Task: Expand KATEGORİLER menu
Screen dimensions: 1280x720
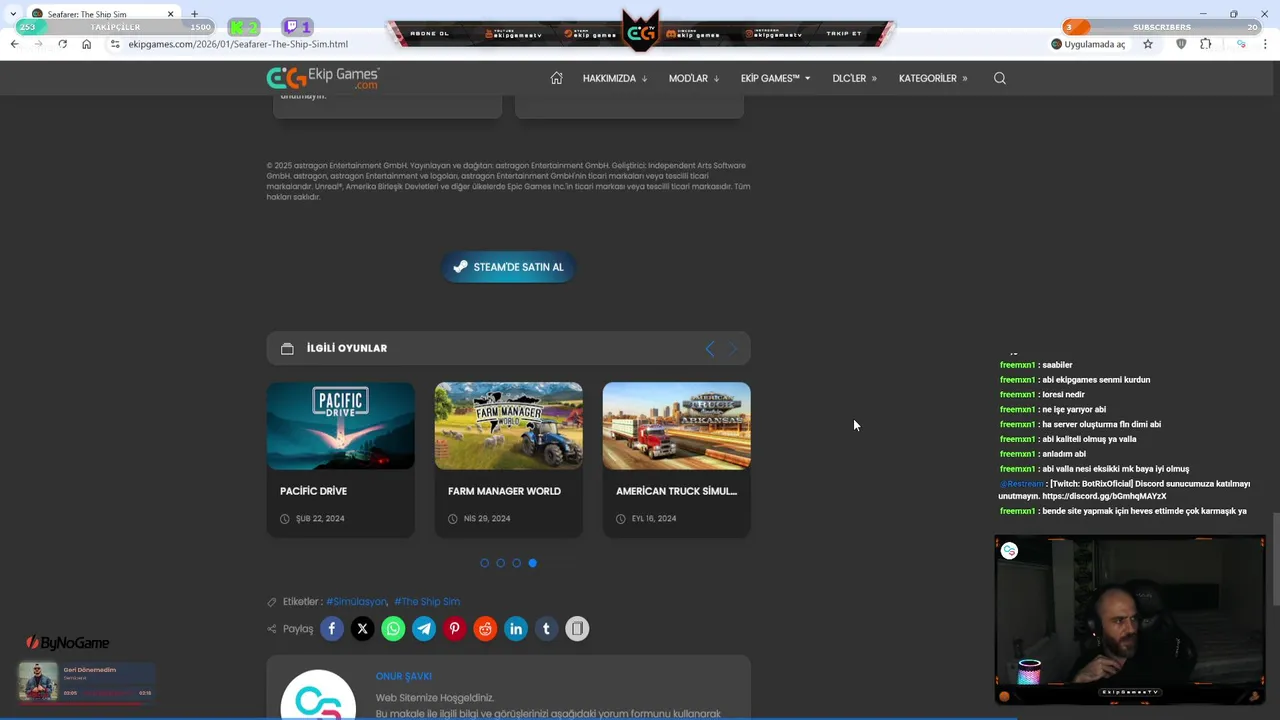Action: (933, 78)
